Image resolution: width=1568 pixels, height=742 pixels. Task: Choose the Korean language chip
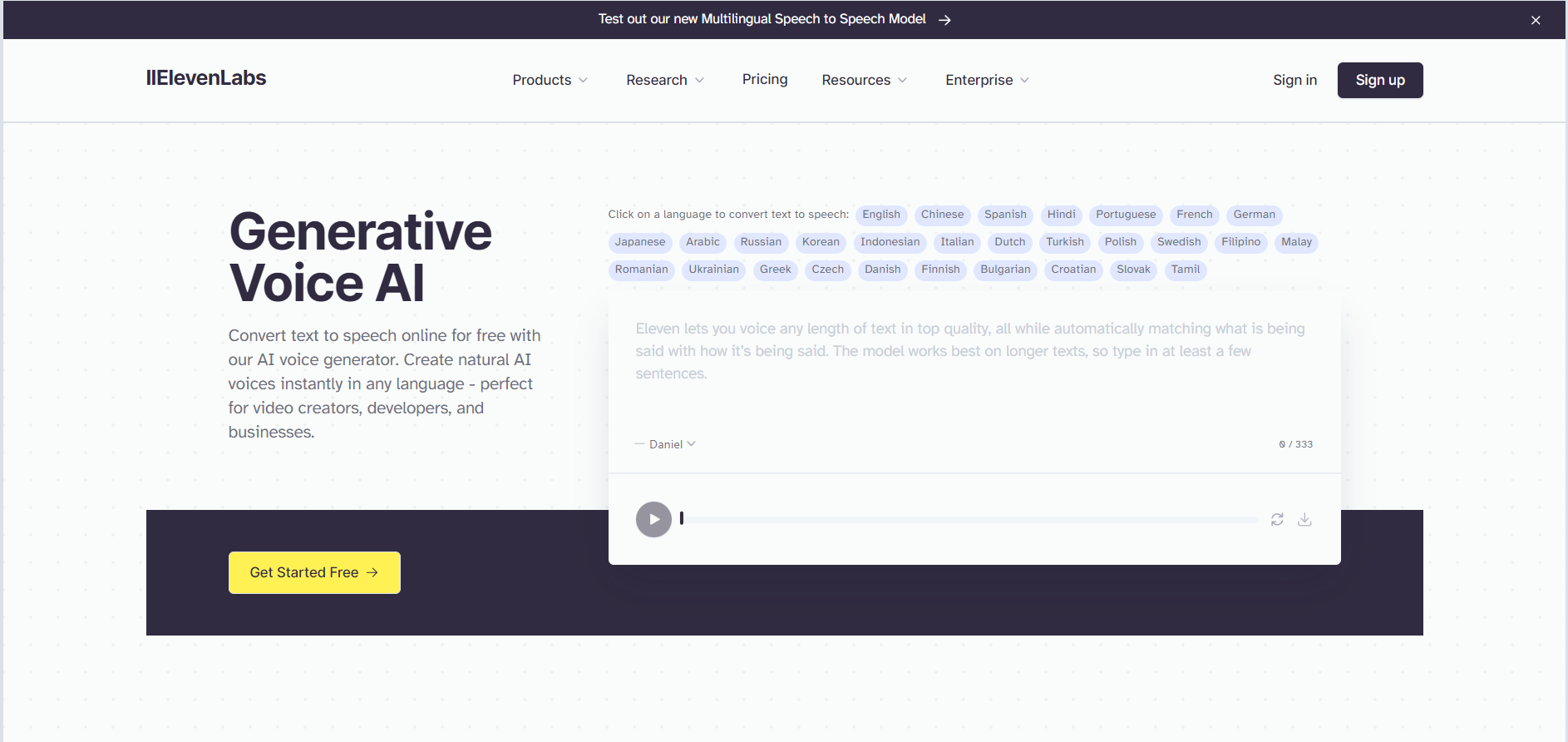[821, 242]
